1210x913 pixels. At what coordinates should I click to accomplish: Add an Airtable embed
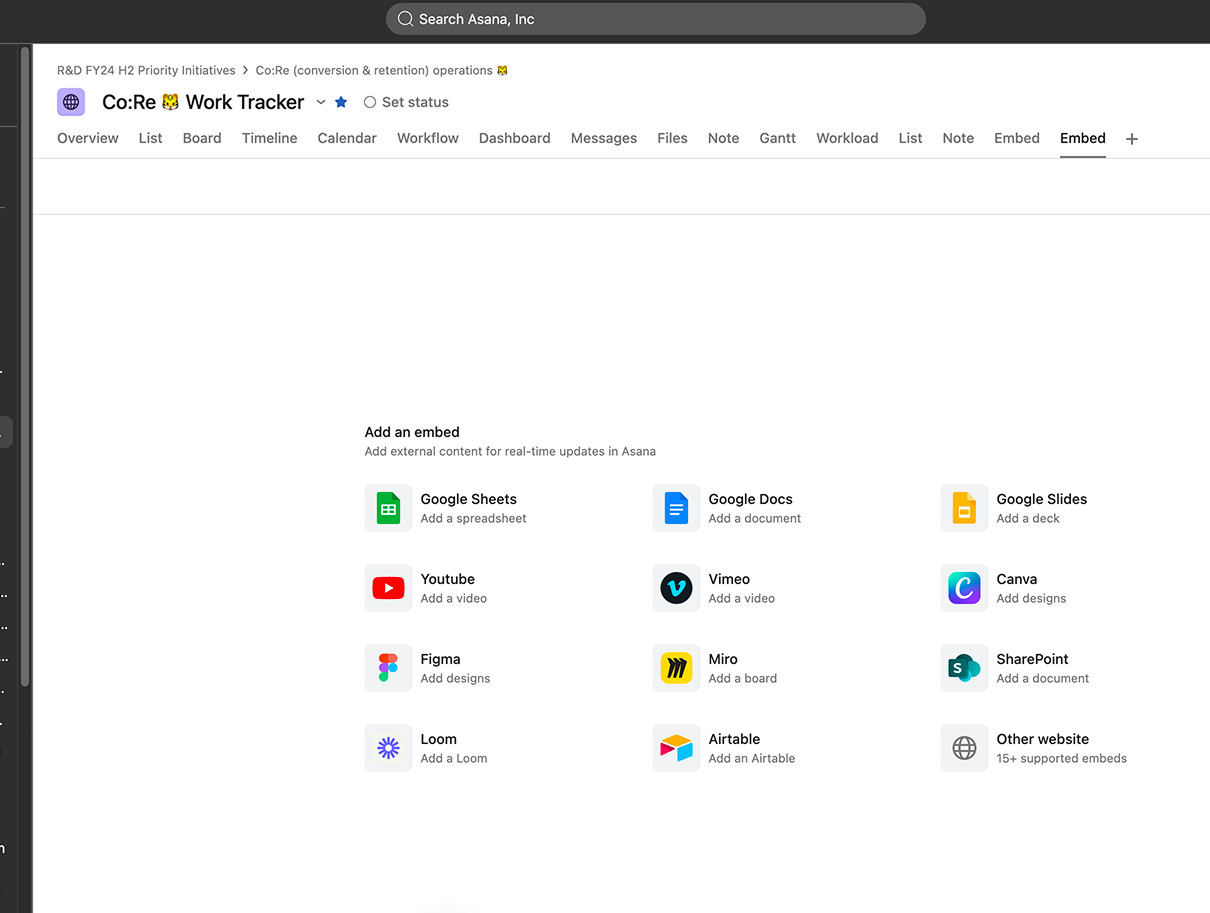tap(734, 747)
